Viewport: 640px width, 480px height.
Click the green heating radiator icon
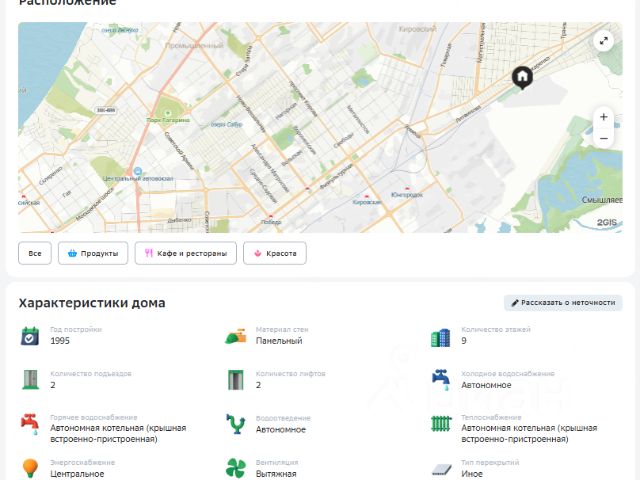click(441, 424)
